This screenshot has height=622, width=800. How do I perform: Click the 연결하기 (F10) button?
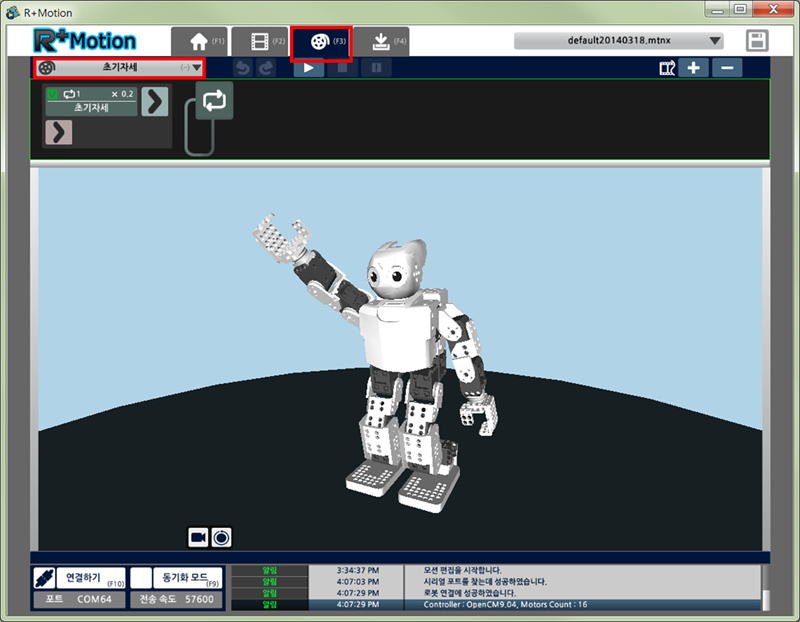(91, 578)
